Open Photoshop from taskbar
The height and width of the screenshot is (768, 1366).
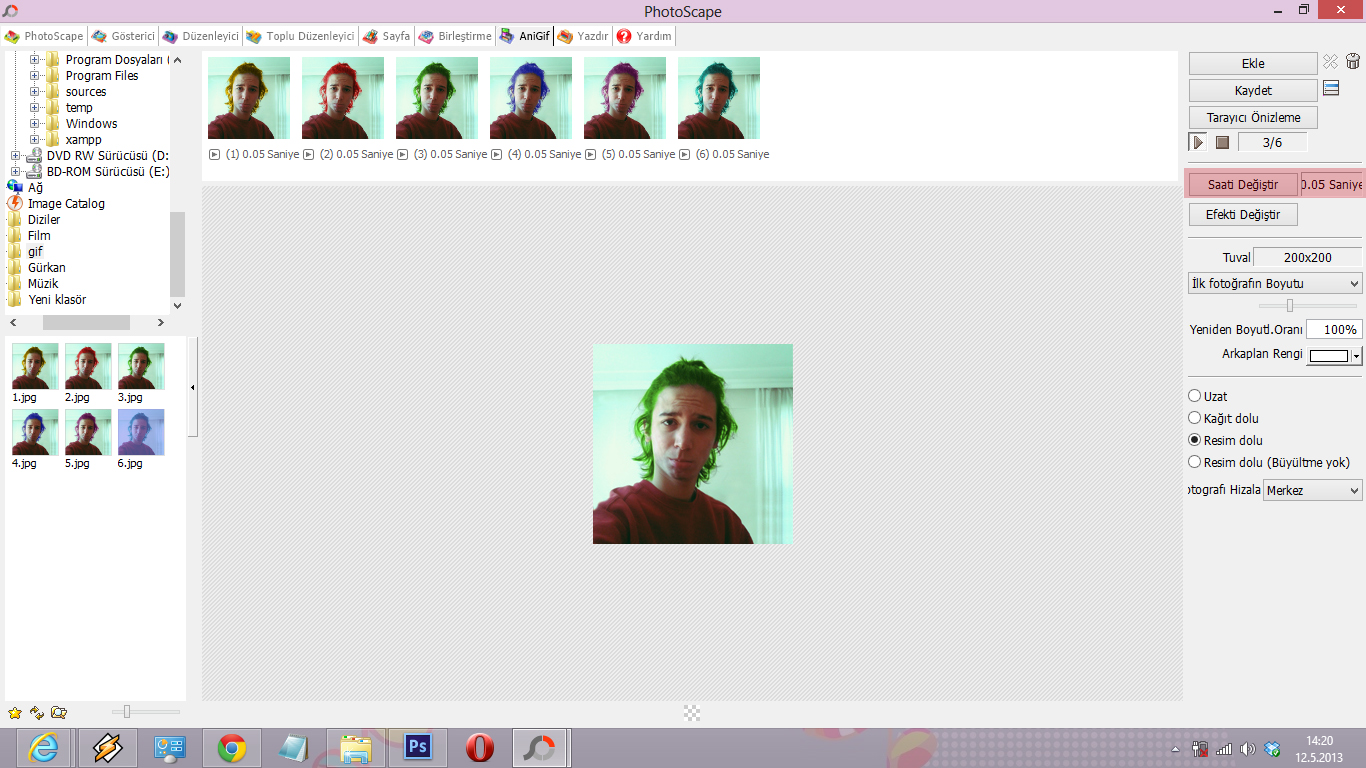[x=418, y=748]
